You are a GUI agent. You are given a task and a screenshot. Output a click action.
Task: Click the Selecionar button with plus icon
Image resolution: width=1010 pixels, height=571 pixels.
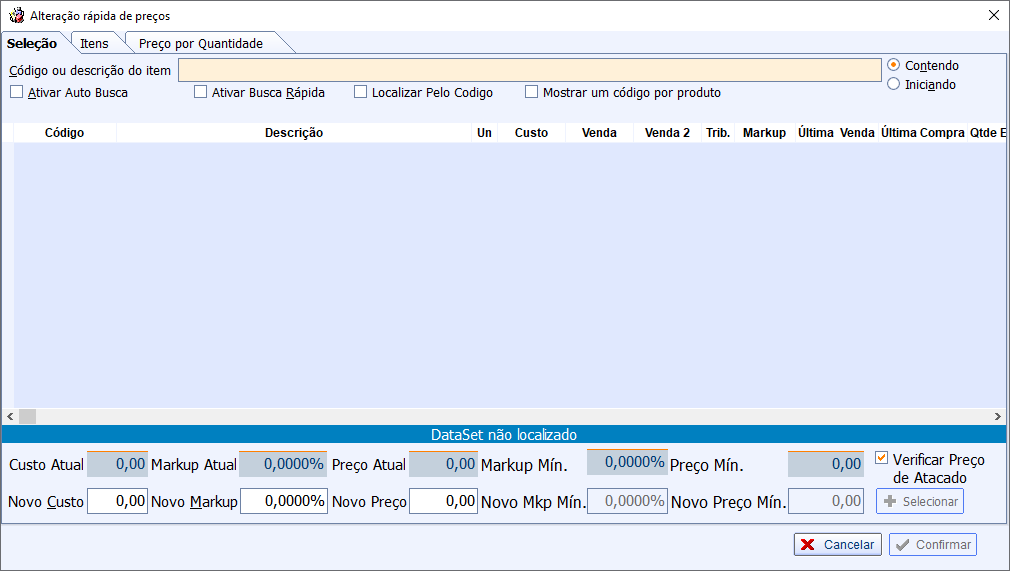click(920, 501)
